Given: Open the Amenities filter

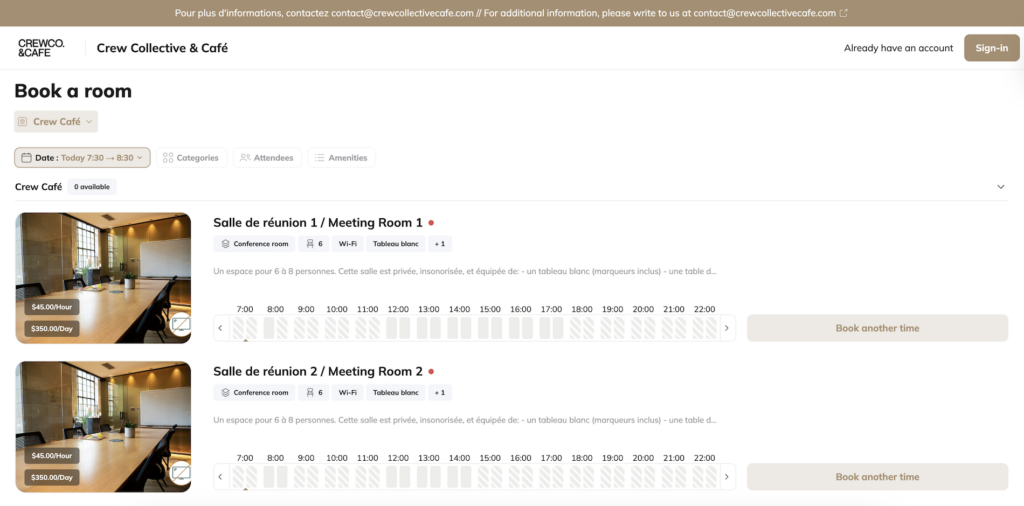Looking at the screenshot, I should pyautogui.click(x=342, y=157).
